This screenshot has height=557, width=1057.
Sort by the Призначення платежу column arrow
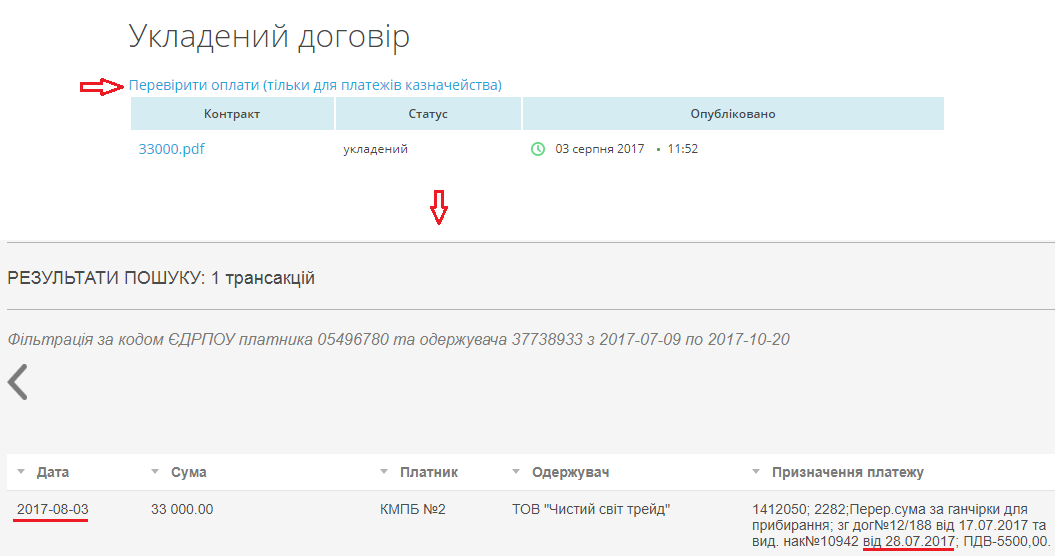pos(756,472)
